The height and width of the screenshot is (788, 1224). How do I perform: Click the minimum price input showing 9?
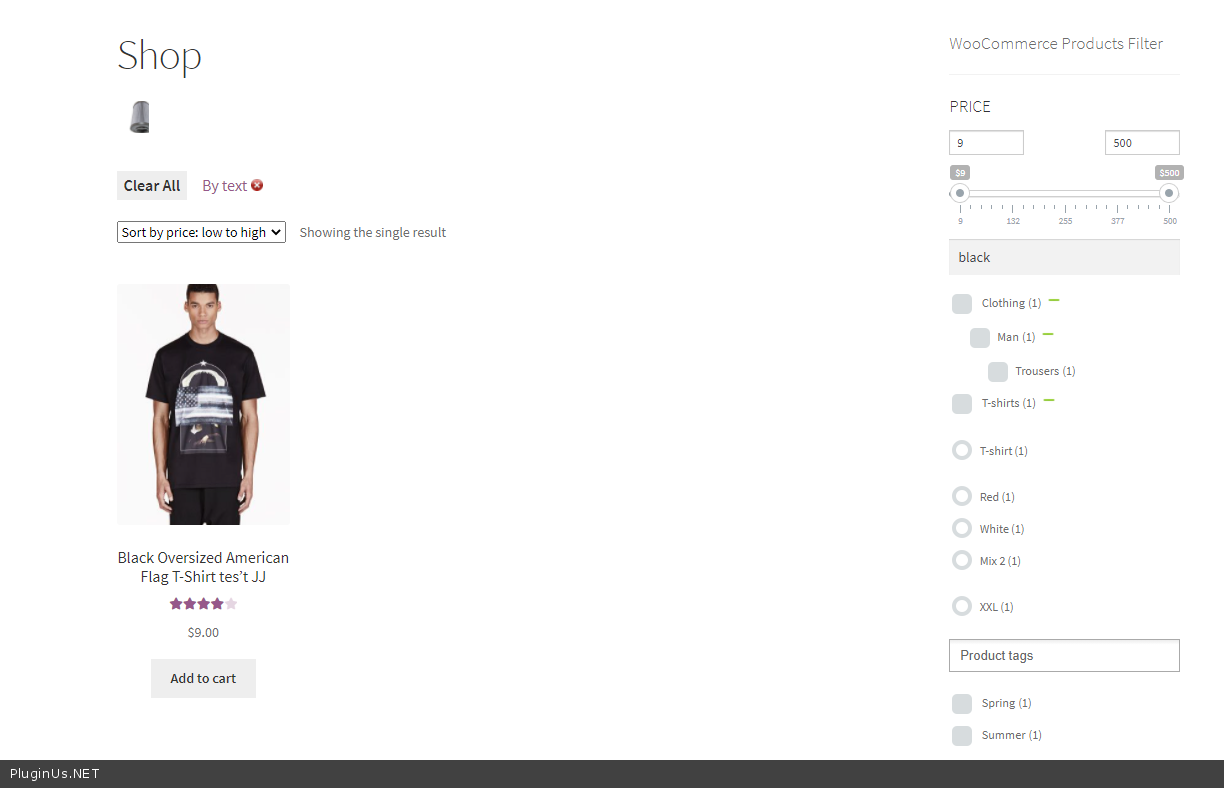(x=986, y=143)
